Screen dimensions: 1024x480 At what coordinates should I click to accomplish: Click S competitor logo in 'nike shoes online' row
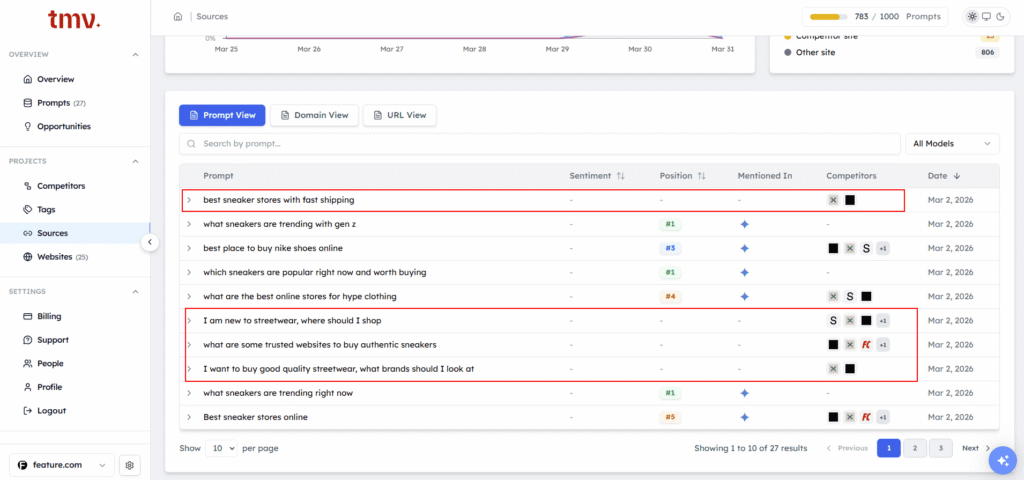pos(866,248)
